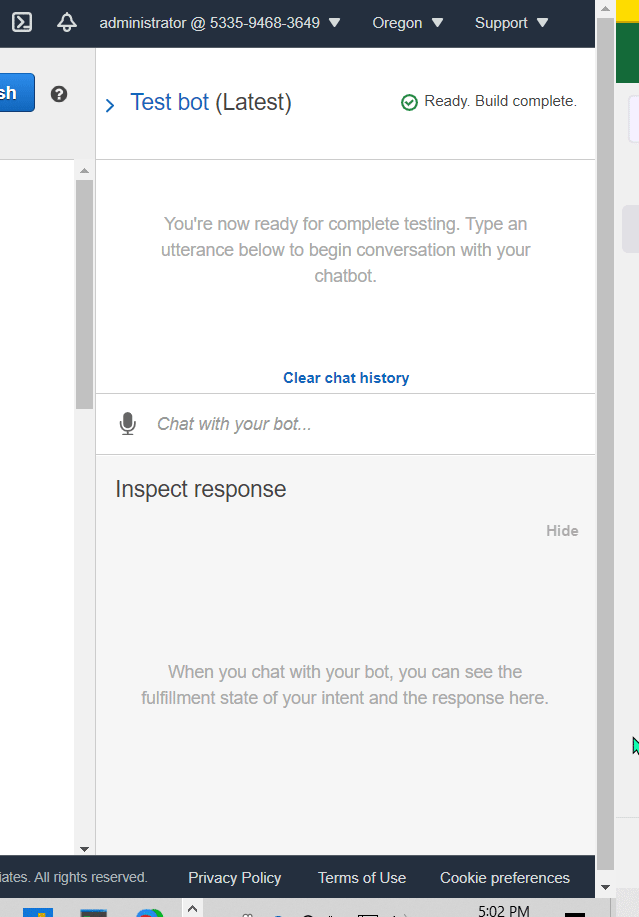Open the Terms of Use page
639x917 pixels.
click(x=361, y=877)
